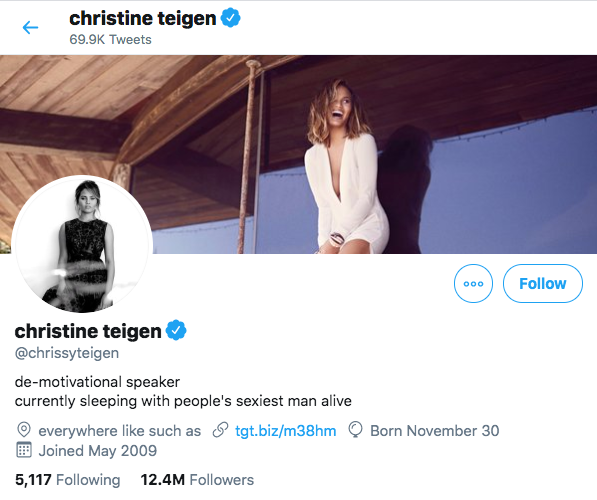This screenshot has height=500, width=597.
Task: Open the three-dot more options menu
Action: pos(473,283)
